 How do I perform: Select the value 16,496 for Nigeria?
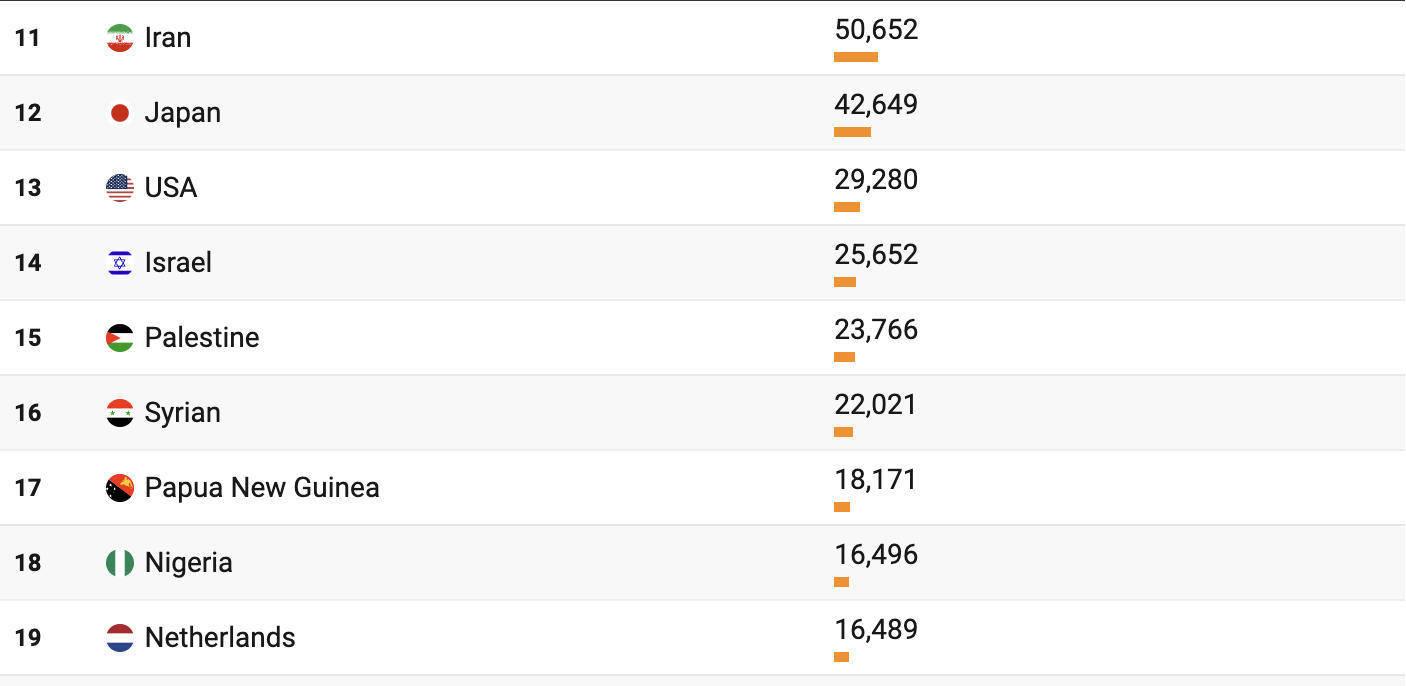click(x=876, y=555)
